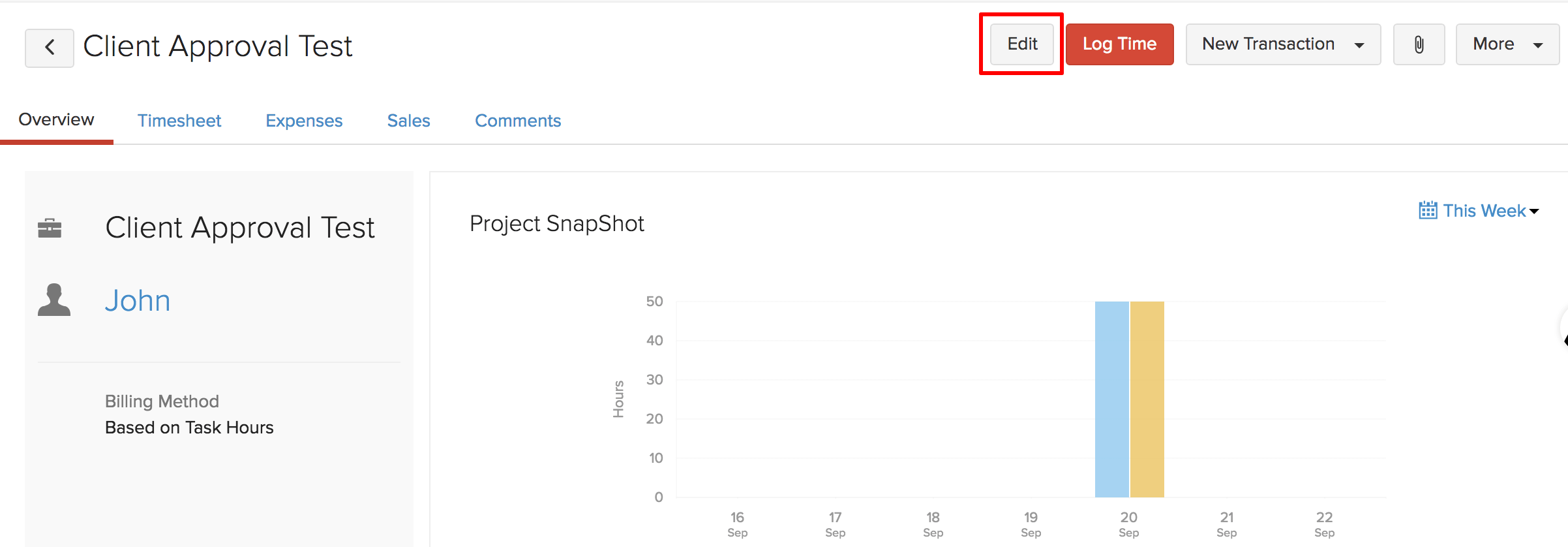Click the person icon beside John

54,300
